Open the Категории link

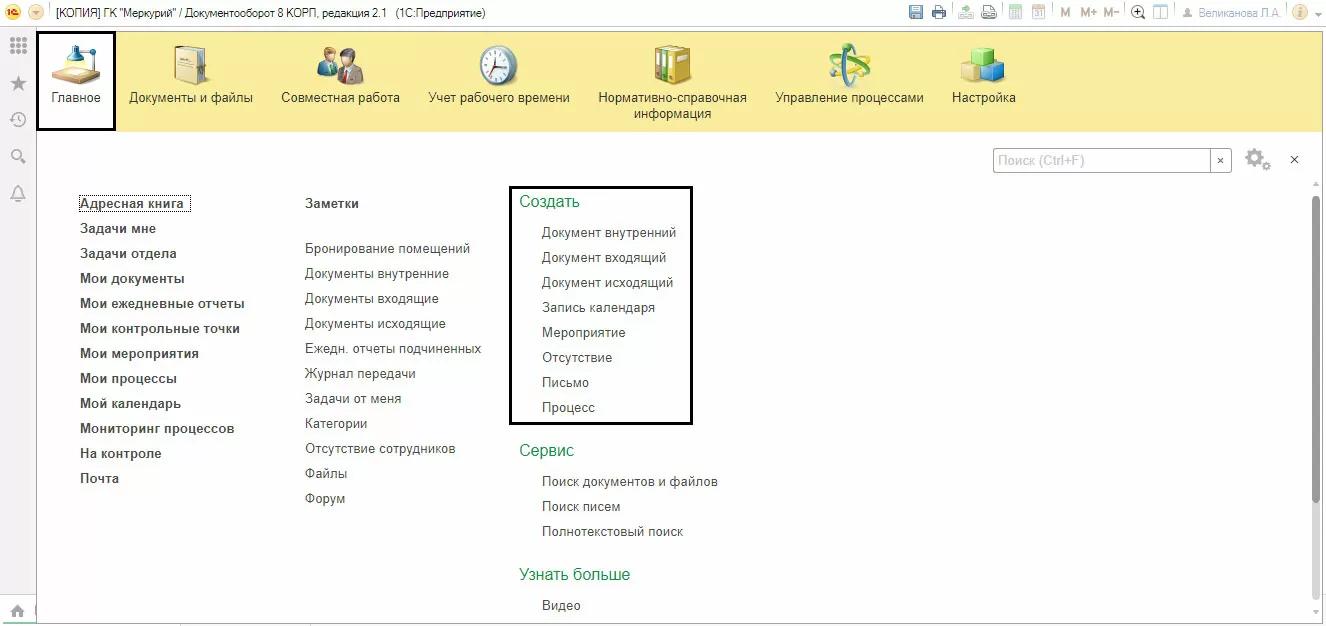click(336, 424)
